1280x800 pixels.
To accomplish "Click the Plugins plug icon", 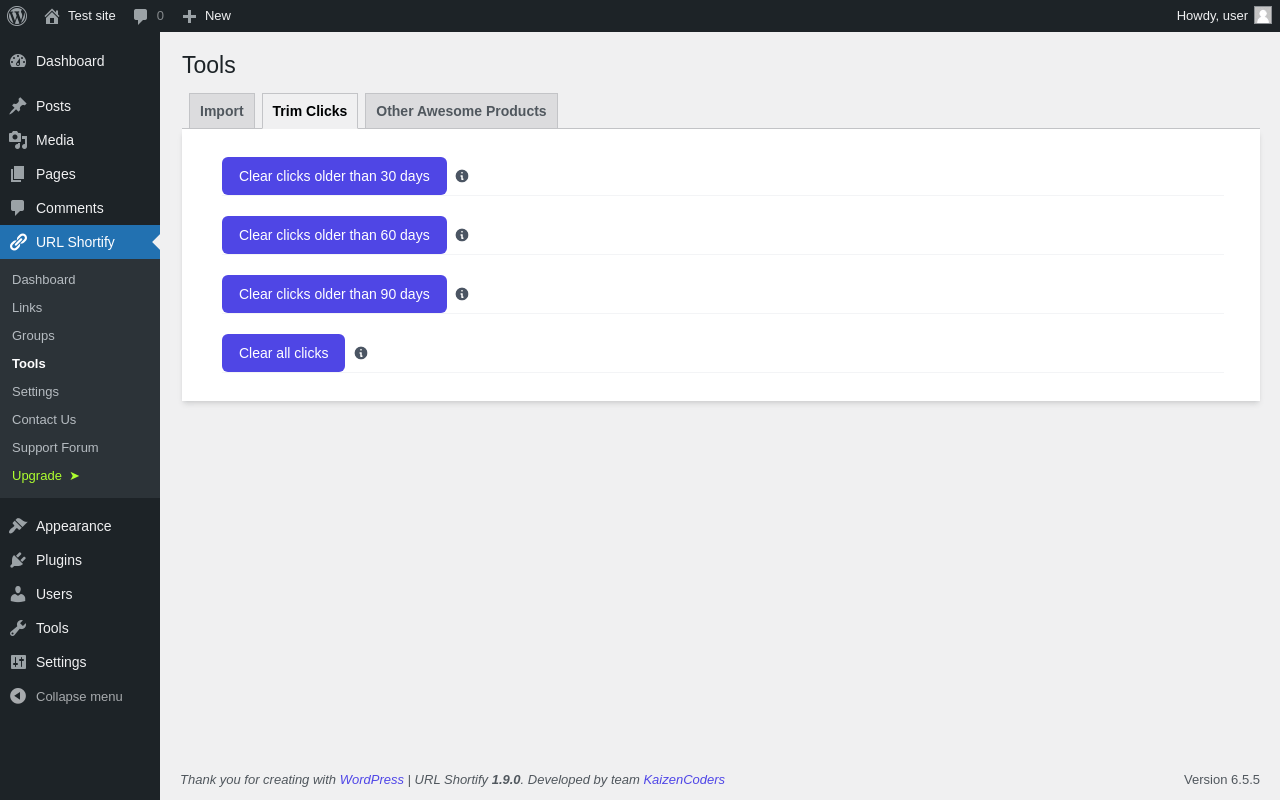I will tap(18, 560).
